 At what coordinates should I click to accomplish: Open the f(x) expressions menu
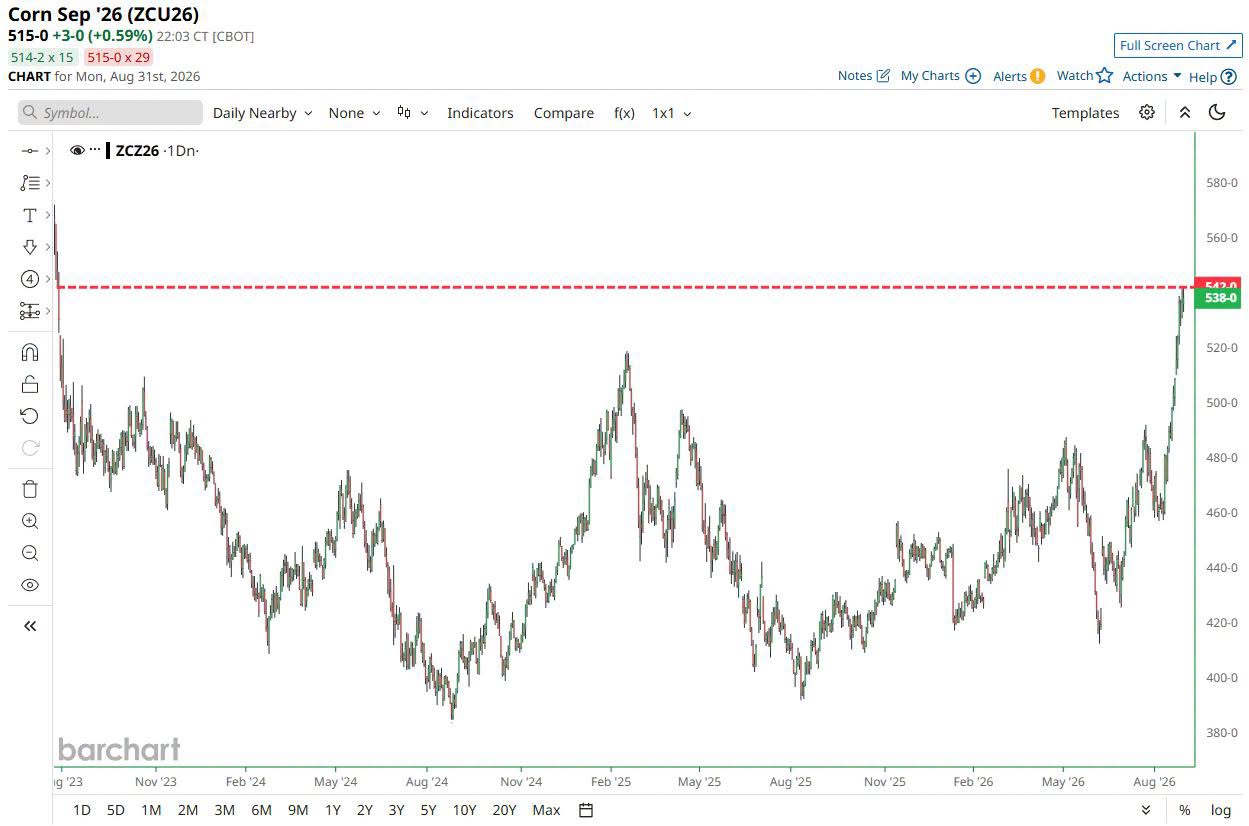[x=624, y=113]
